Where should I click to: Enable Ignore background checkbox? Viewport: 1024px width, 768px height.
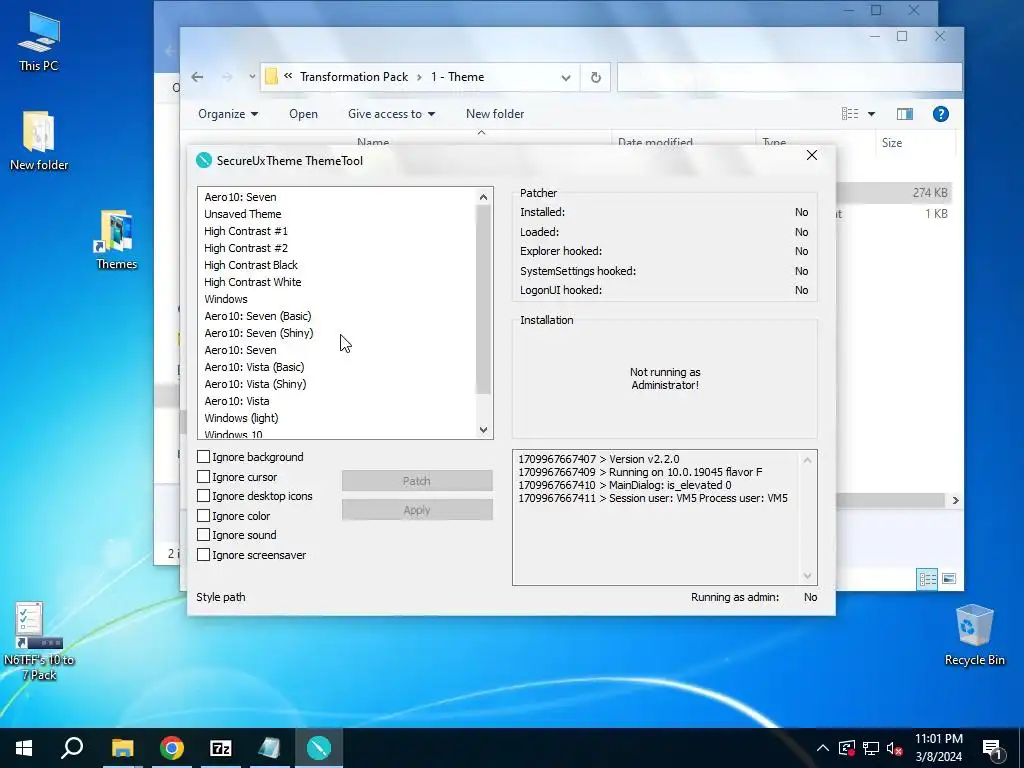(x=204, y=456)
